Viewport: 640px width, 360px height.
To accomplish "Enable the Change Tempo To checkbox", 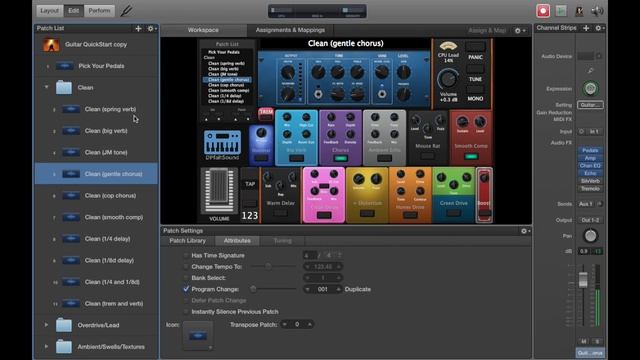I will click(186, 267).
